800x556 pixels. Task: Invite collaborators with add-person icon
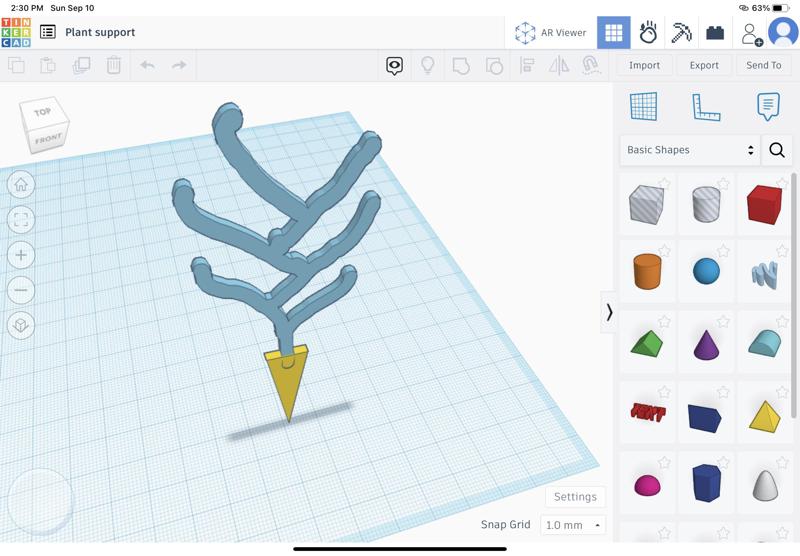pyautogui.click(x=751, y=34)
